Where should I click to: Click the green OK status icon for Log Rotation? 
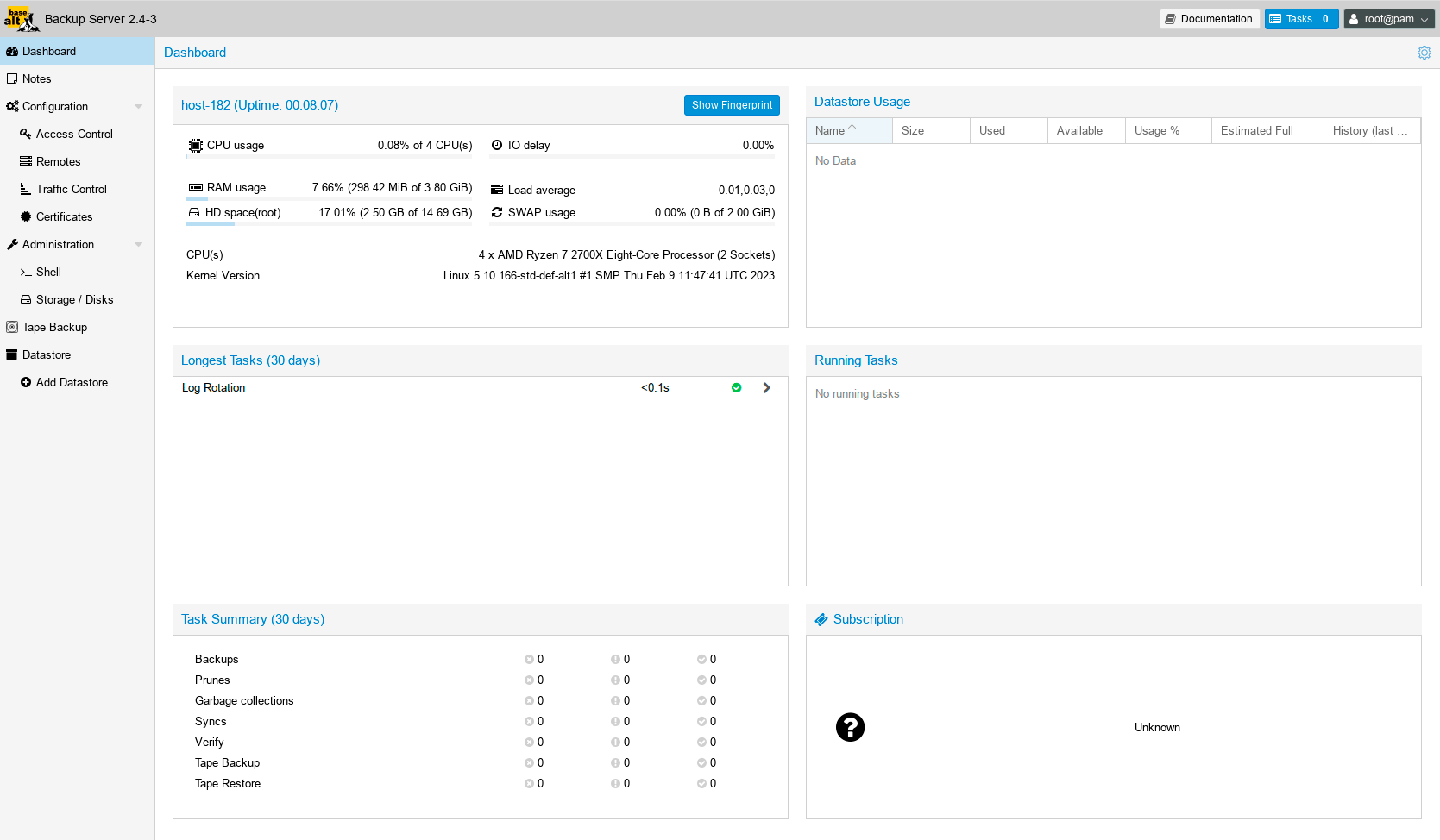tap(736, 388)
